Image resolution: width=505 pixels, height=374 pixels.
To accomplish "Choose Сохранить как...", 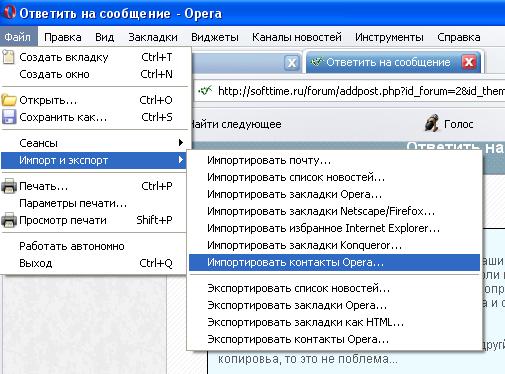I will click(95, 117).
